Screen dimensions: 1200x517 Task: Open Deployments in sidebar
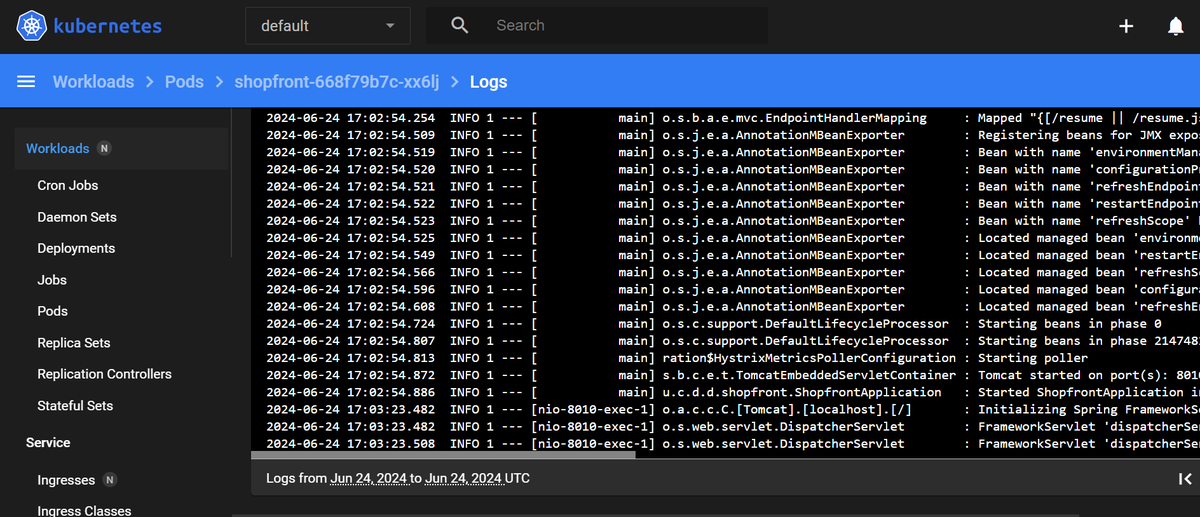tap(76, 248)
